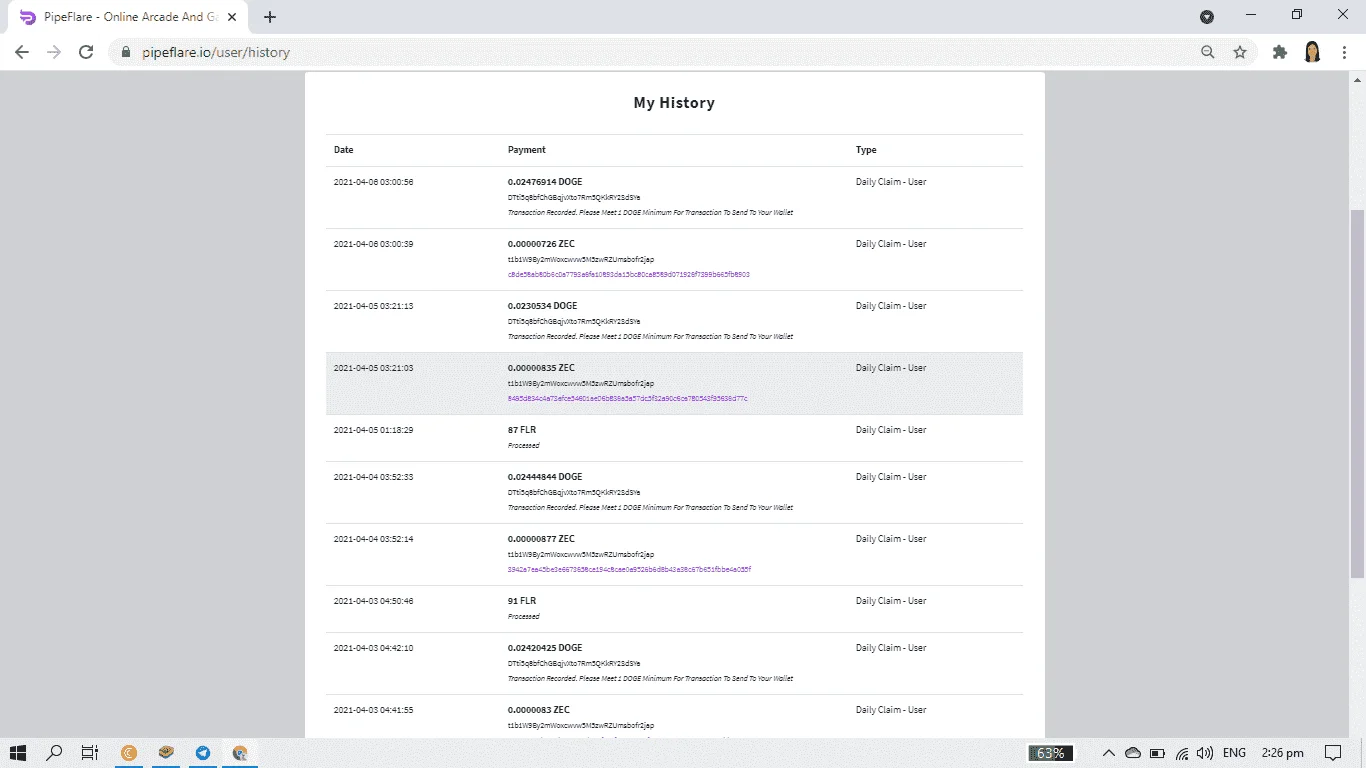
Task: Select the 0.00000726 ZEC payment amount
Action: pyautogui.click(x=541, y=244)
